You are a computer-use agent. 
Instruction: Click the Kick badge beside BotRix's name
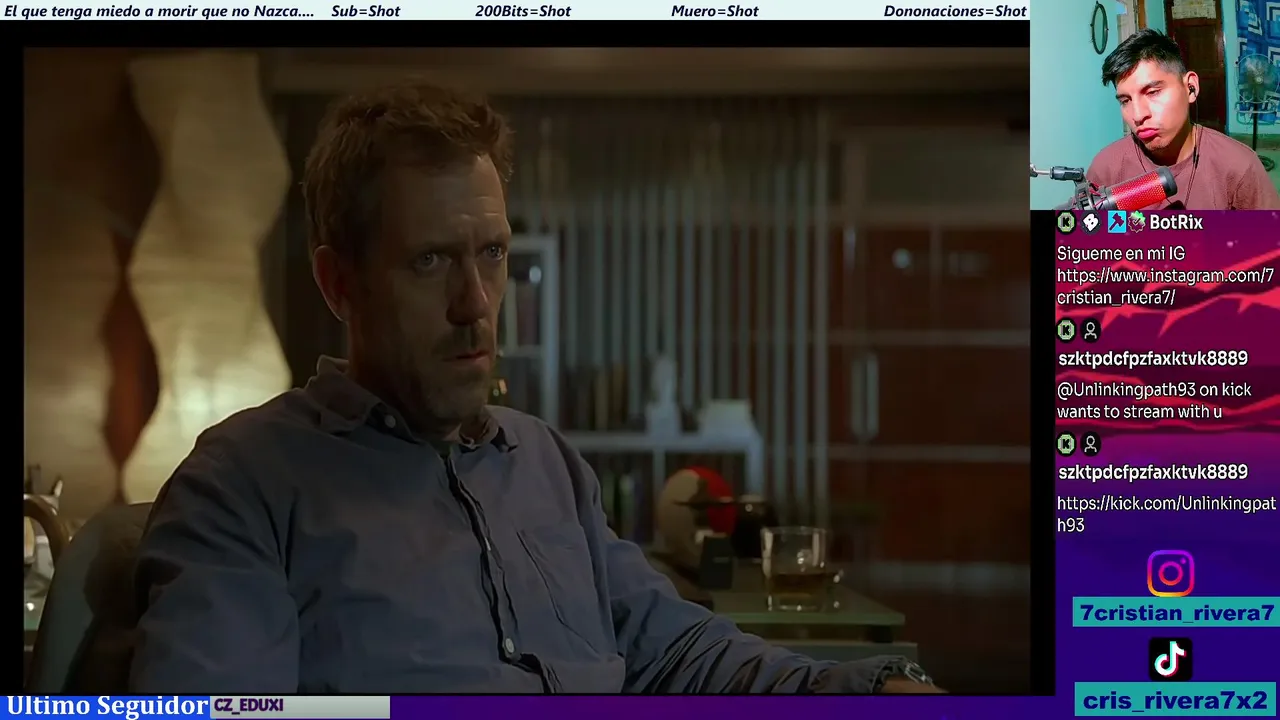(x=1066, y=222)
